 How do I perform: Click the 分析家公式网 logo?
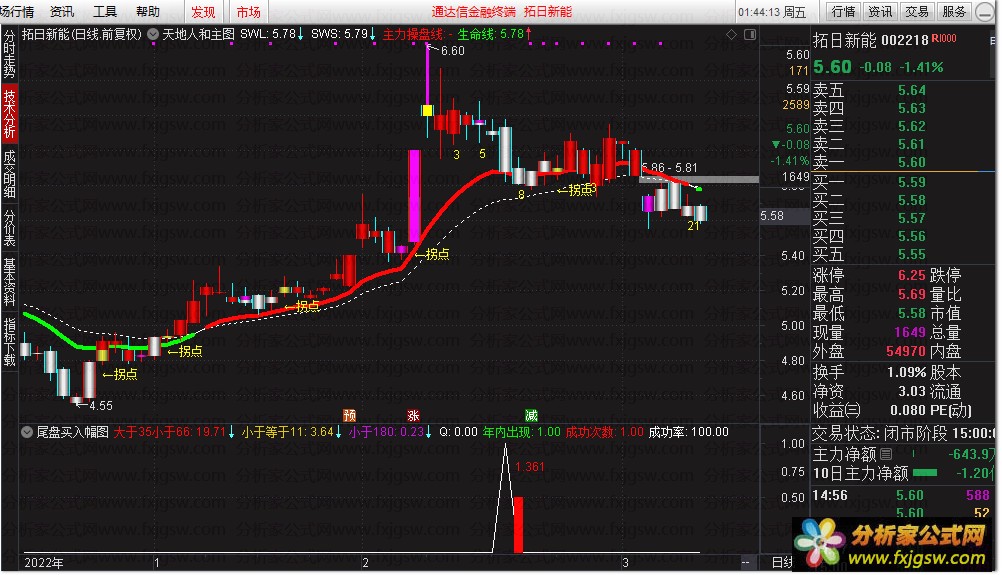point(894,544)
